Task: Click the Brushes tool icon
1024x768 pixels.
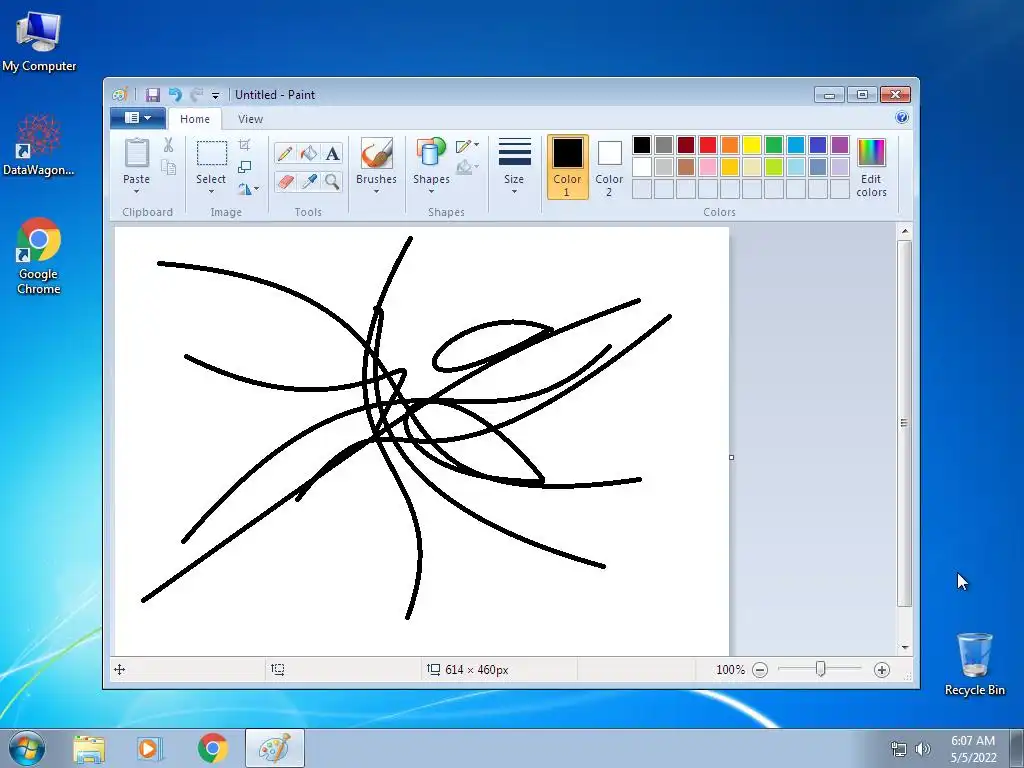Action: point(377,154)
